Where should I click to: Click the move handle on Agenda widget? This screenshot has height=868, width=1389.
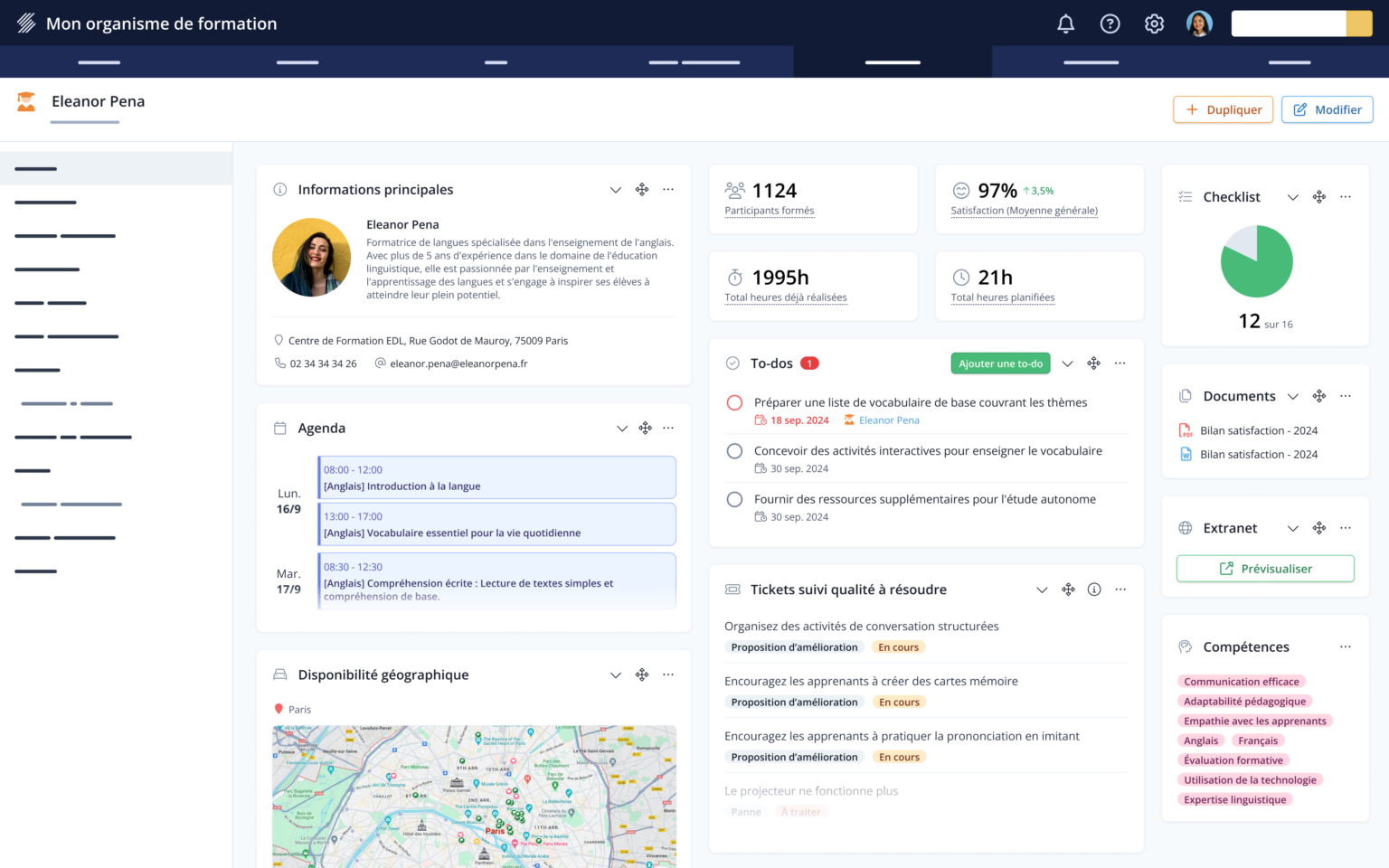coord(645,429)
